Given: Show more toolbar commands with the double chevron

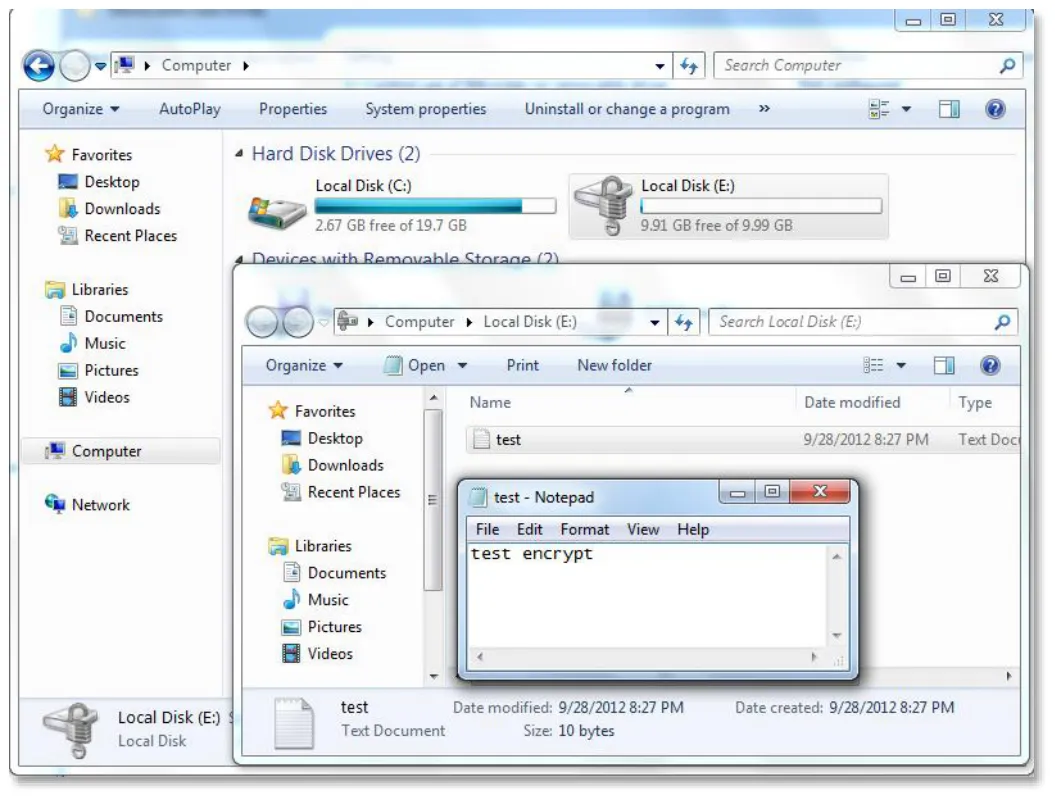Looking at the screenshot, I should tap(764, 109).
